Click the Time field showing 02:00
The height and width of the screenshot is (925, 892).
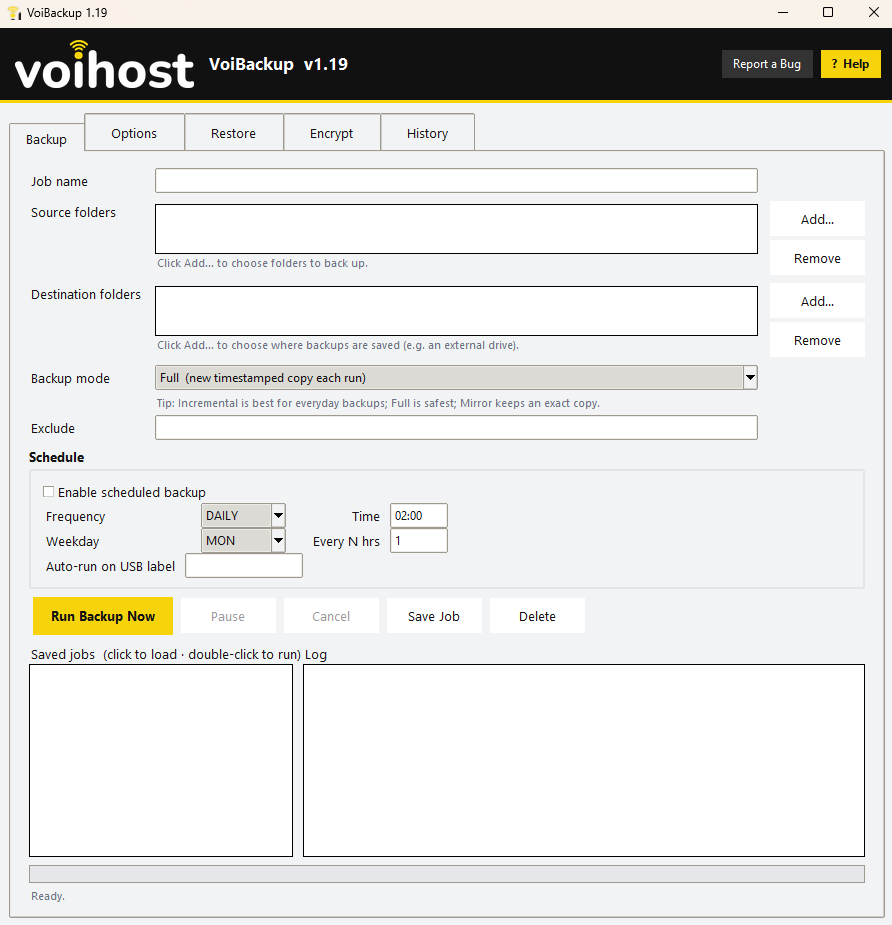(419, 516)
